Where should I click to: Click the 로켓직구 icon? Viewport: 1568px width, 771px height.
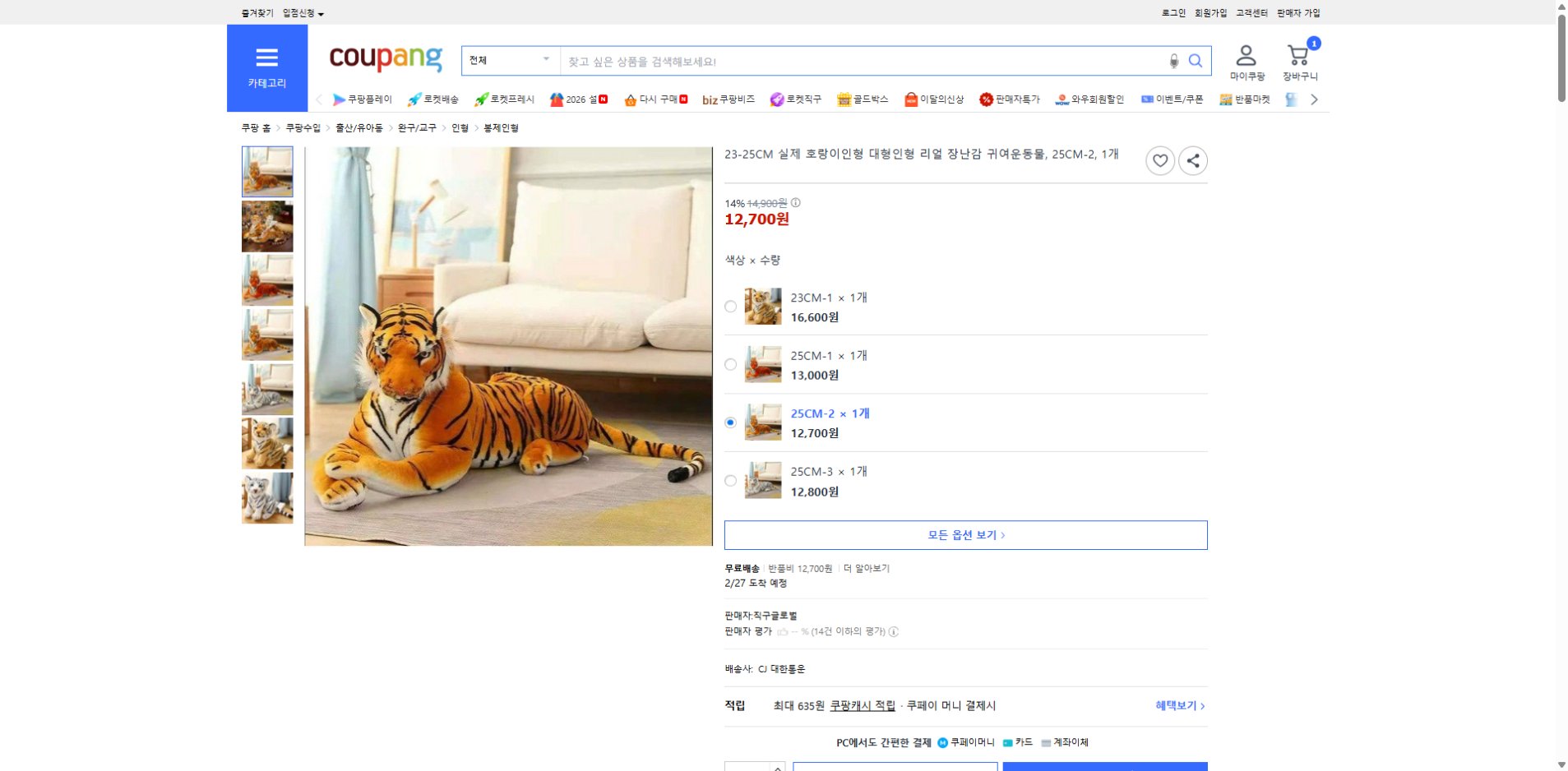click(x=775, y=99)
